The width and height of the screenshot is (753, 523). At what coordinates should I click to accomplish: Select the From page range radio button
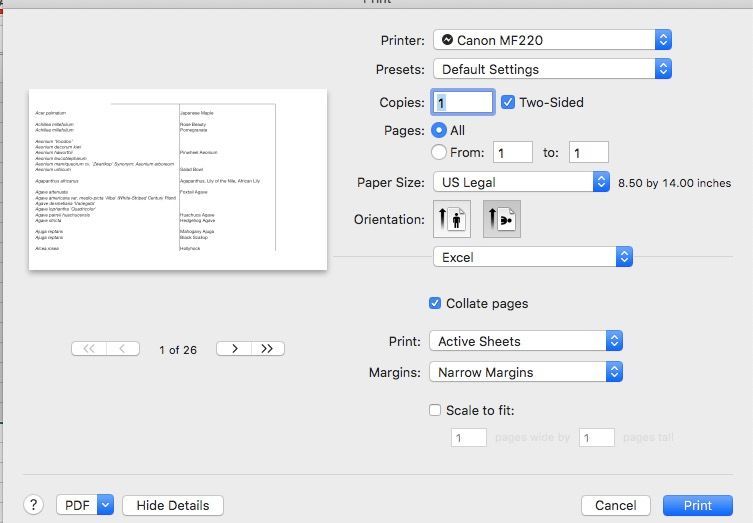click(x=439, y=153)
